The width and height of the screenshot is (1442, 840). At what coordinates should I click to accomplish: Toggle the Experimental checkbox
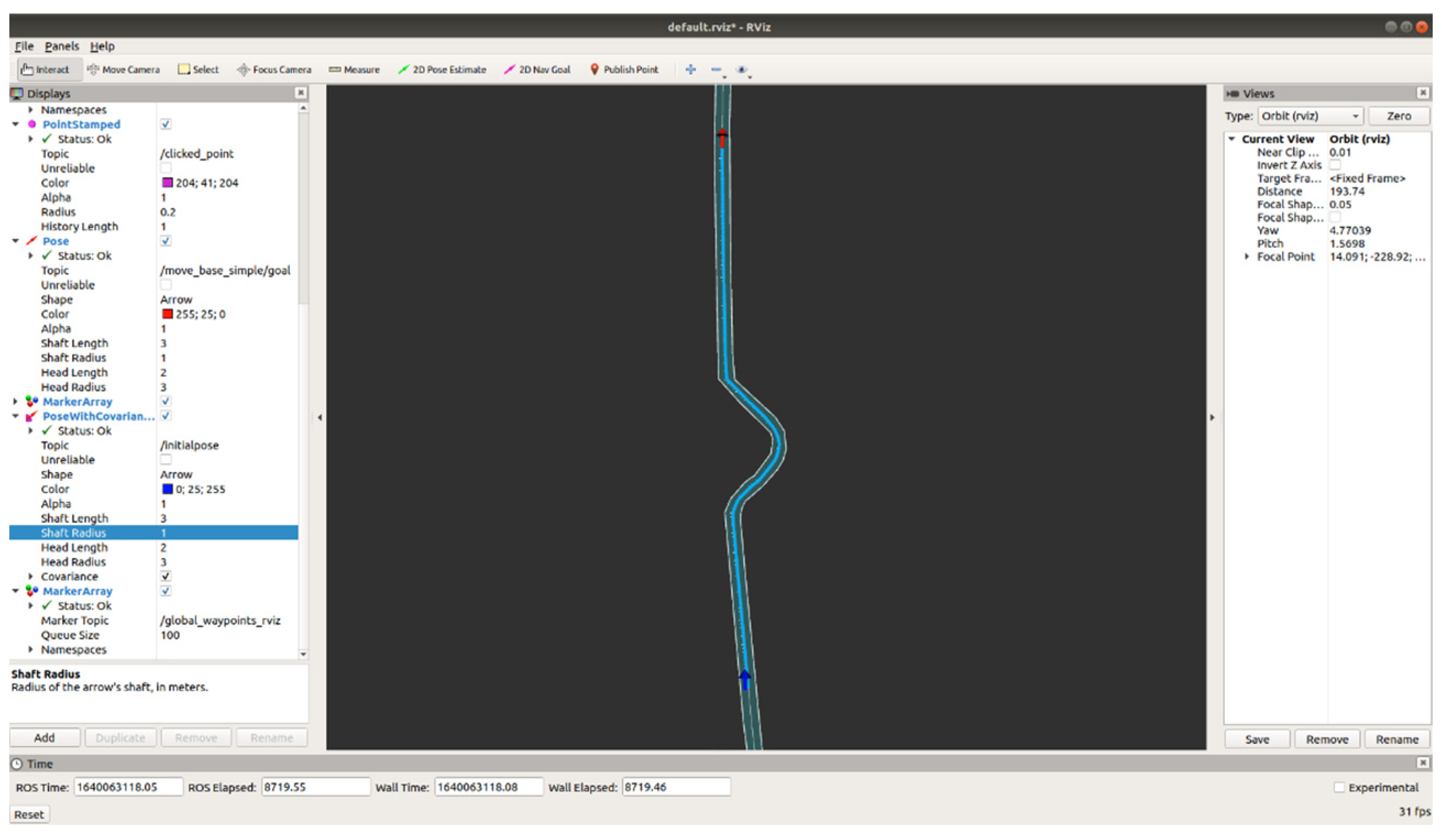1339,787
